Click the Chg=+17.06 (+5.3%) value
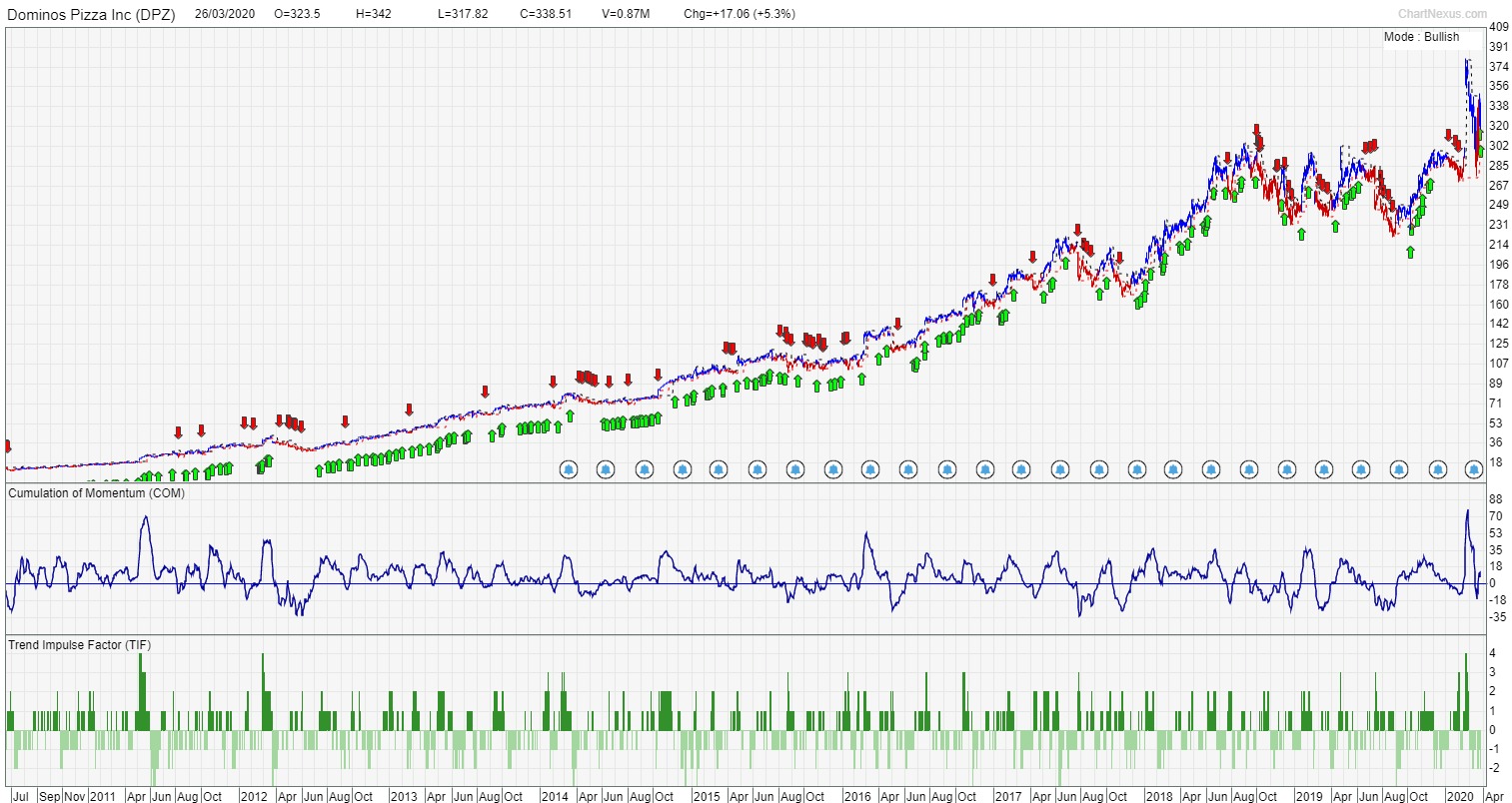 (x=740, y=14)
